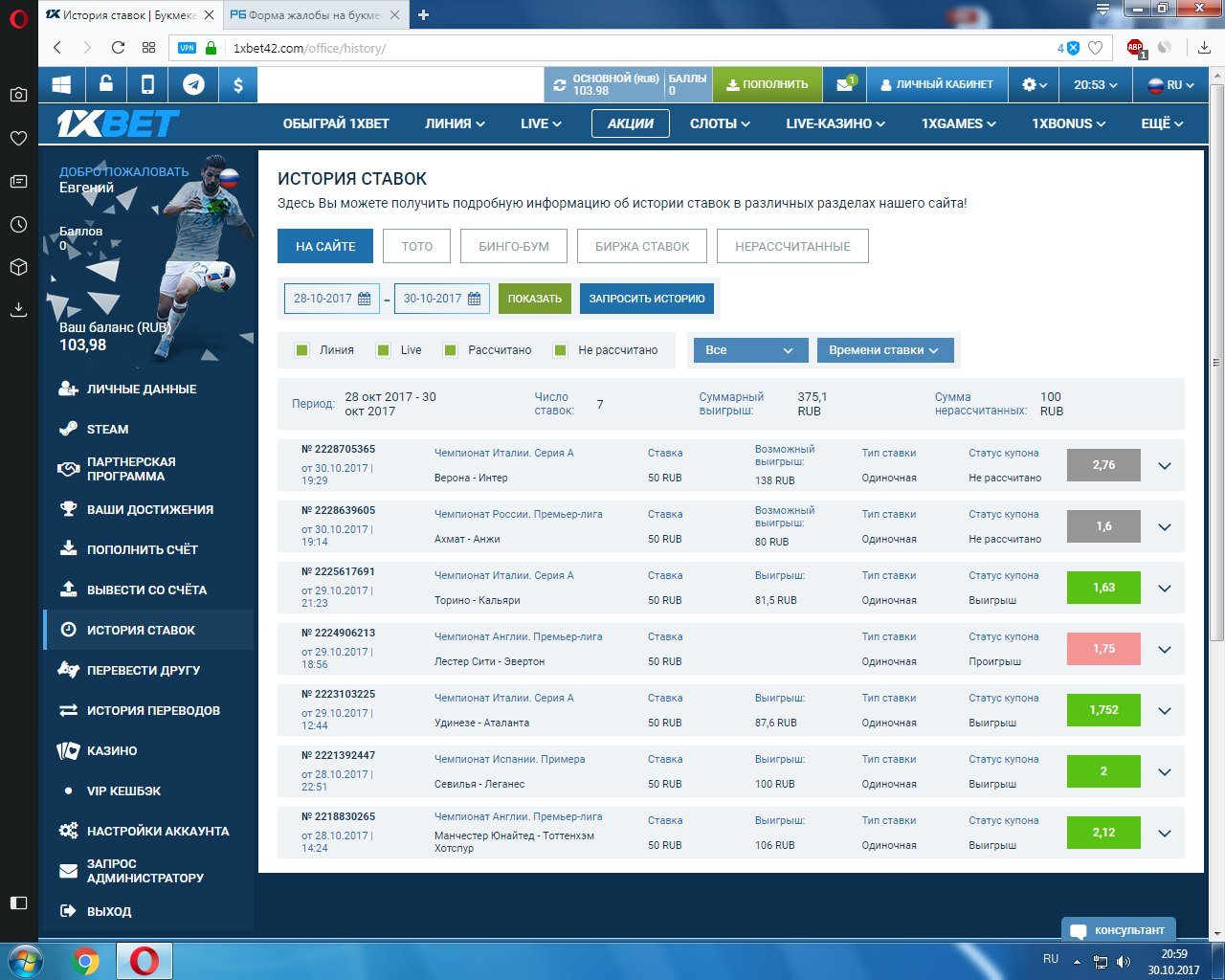Image resolution: width=1225 pixels, height=980 pixels.
Task: Open the mobile phone apps icon
Action: coord(147,85)
